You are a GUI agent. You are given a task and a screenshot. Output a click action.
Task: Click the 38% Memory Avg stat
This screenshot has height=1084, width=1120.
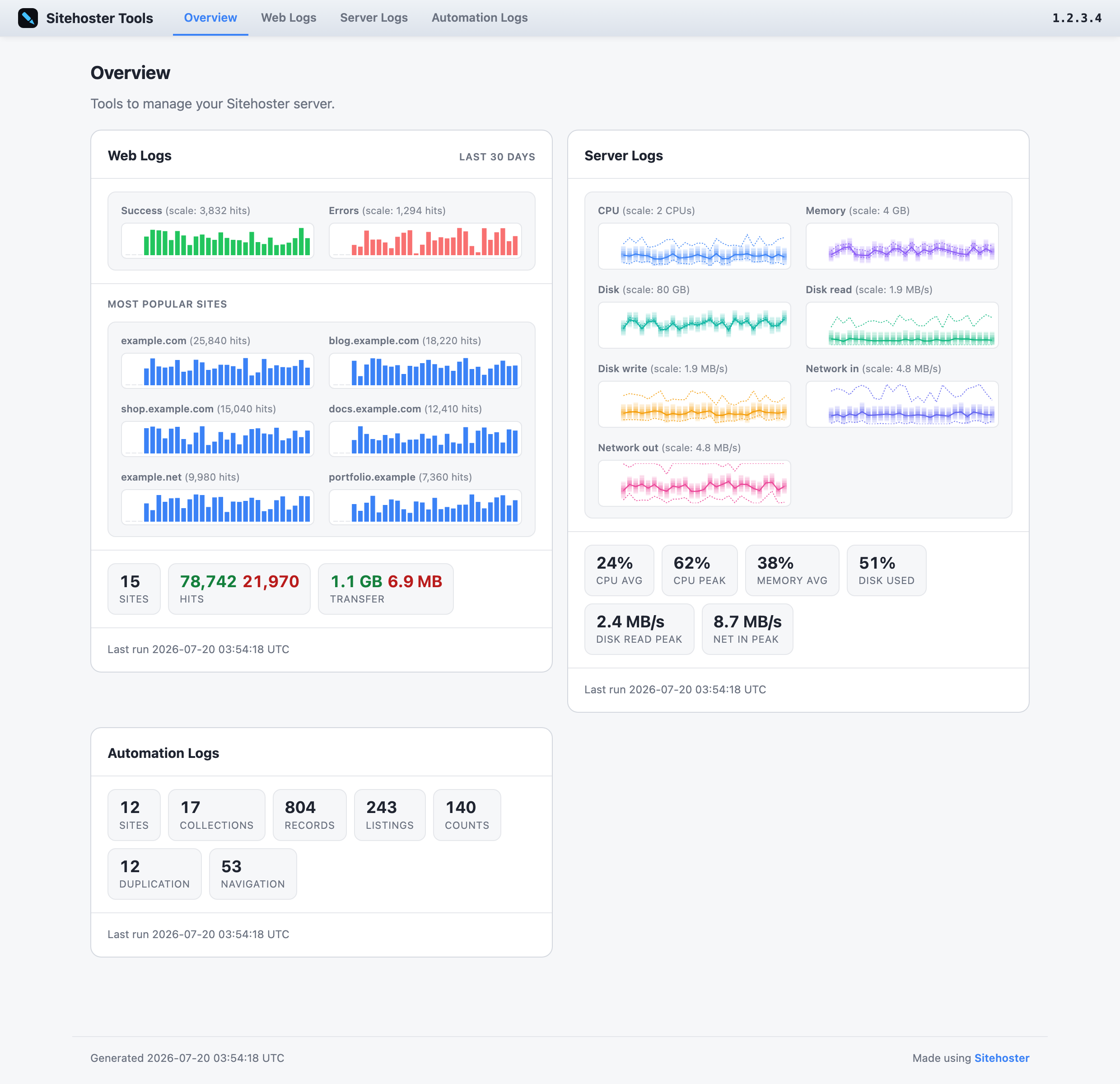[792, 570]
